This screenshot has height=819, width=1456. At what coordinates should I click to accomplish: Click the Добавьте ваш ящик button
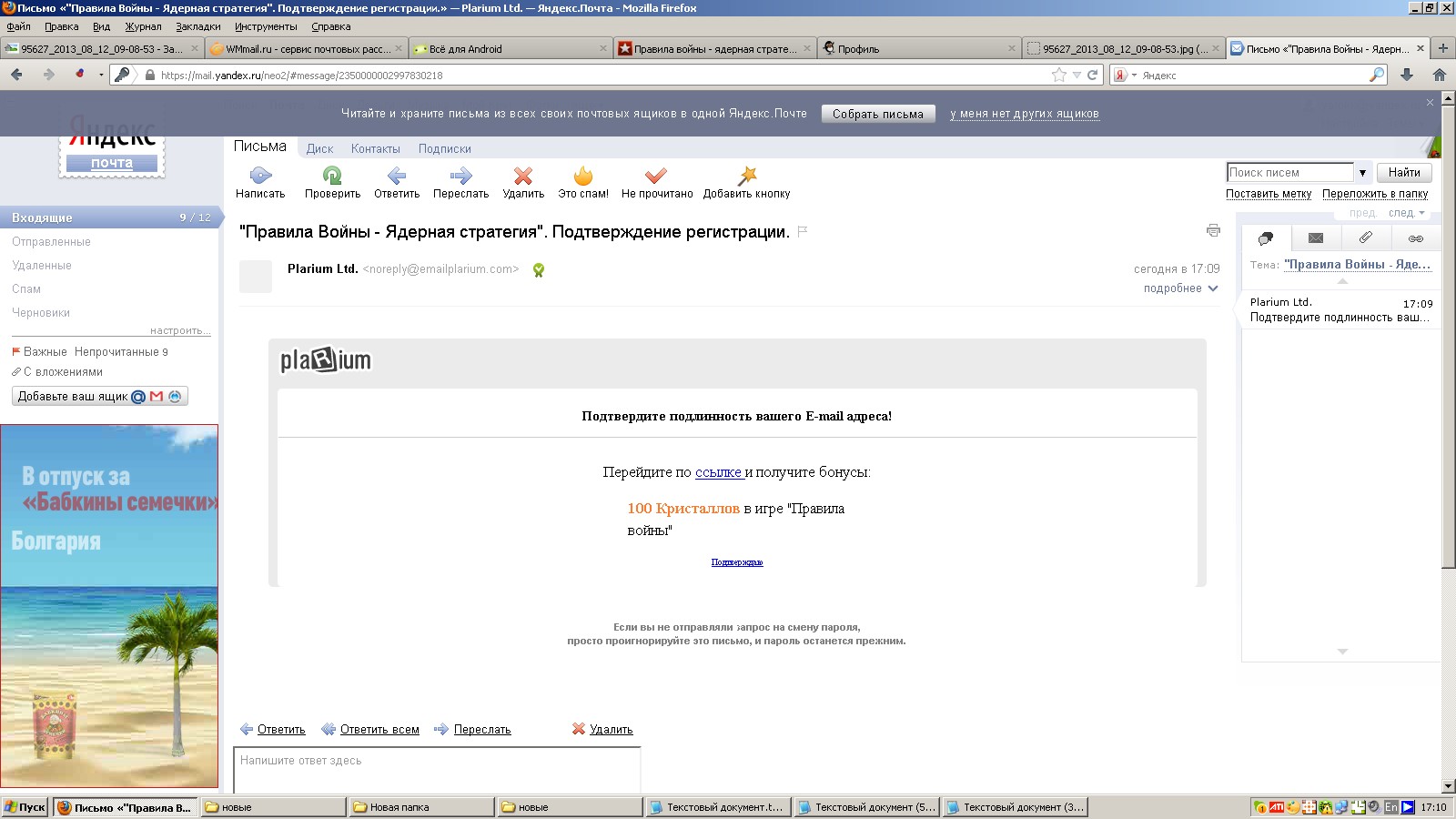point(100,396)
